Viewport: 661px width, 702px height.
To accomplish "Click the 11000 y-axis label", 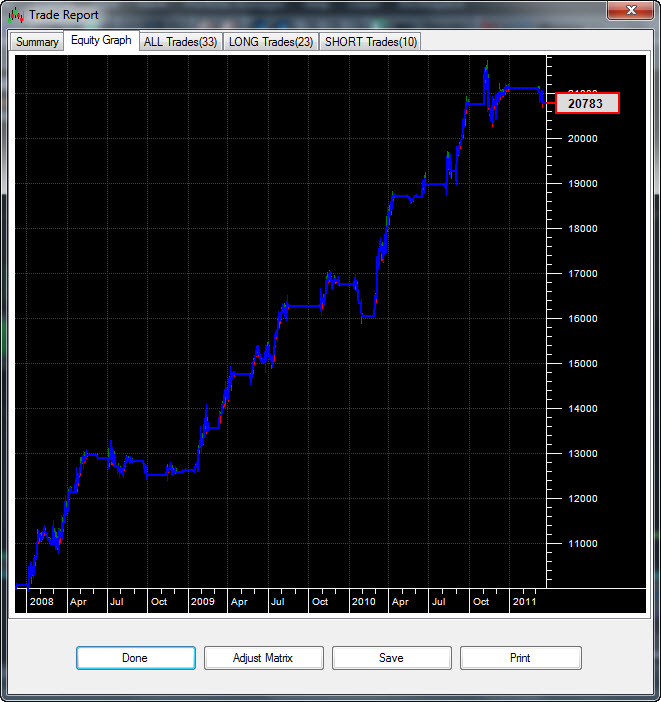I will (582, 544).
